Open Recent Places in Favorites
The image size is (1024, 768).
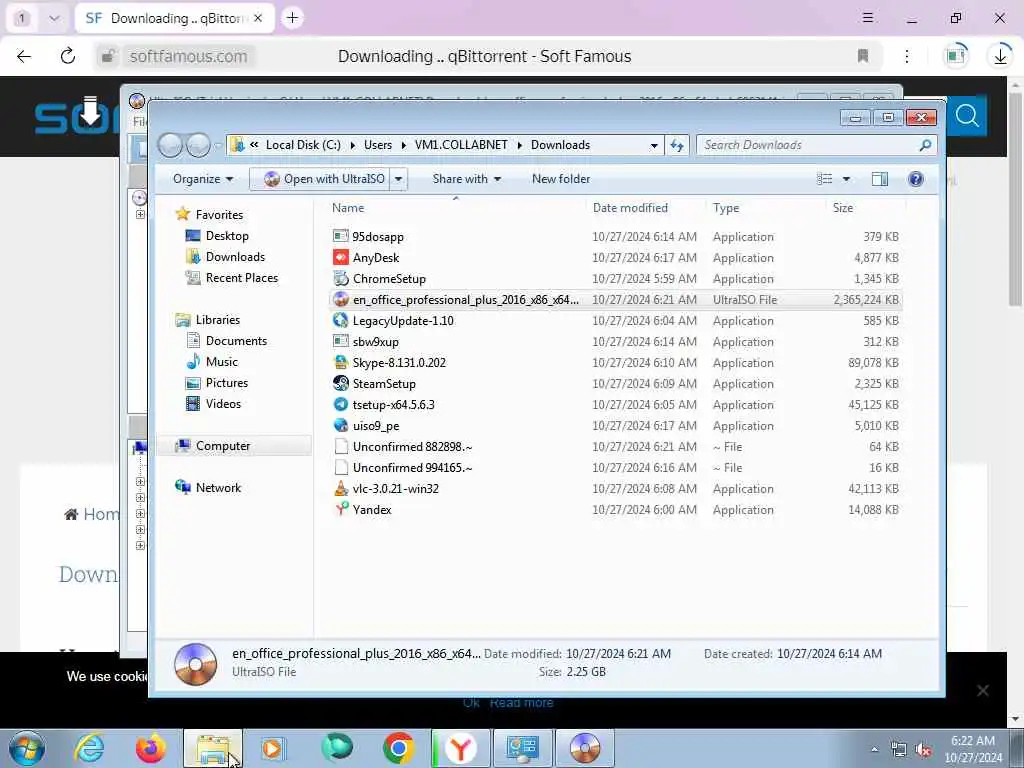click(241, 278)
